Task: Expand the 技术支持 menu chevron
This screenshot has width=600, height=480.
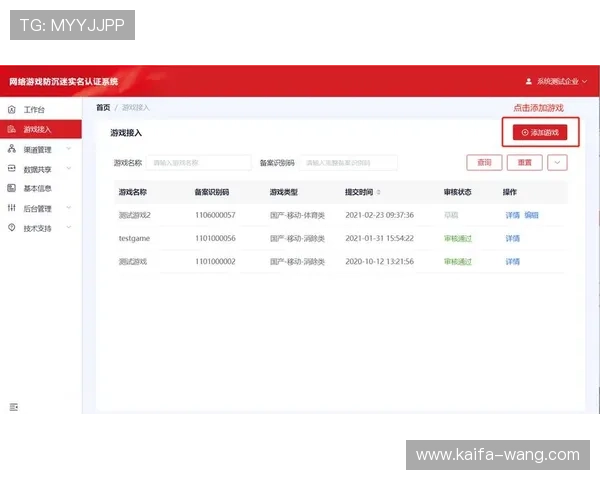Action: [x=68, y=227]
